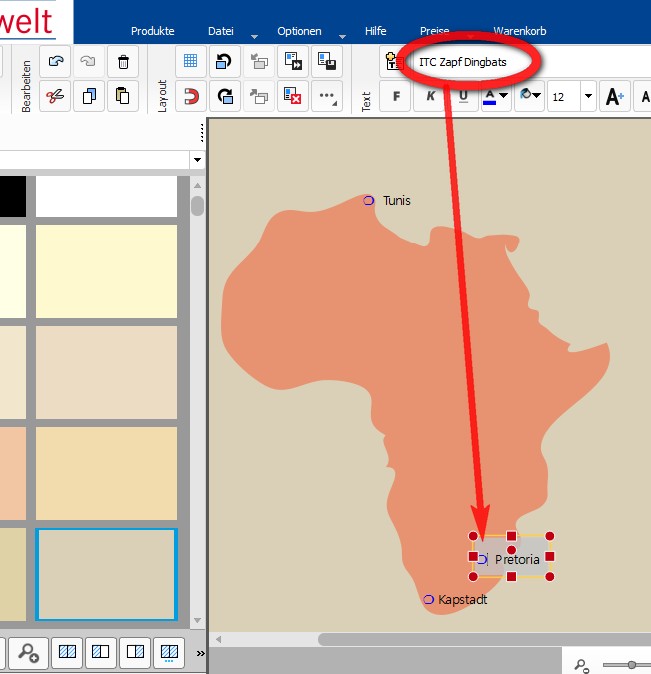Click the undo arrow in Bearbeiten group

pyautogui.click(x=55, y=62)
